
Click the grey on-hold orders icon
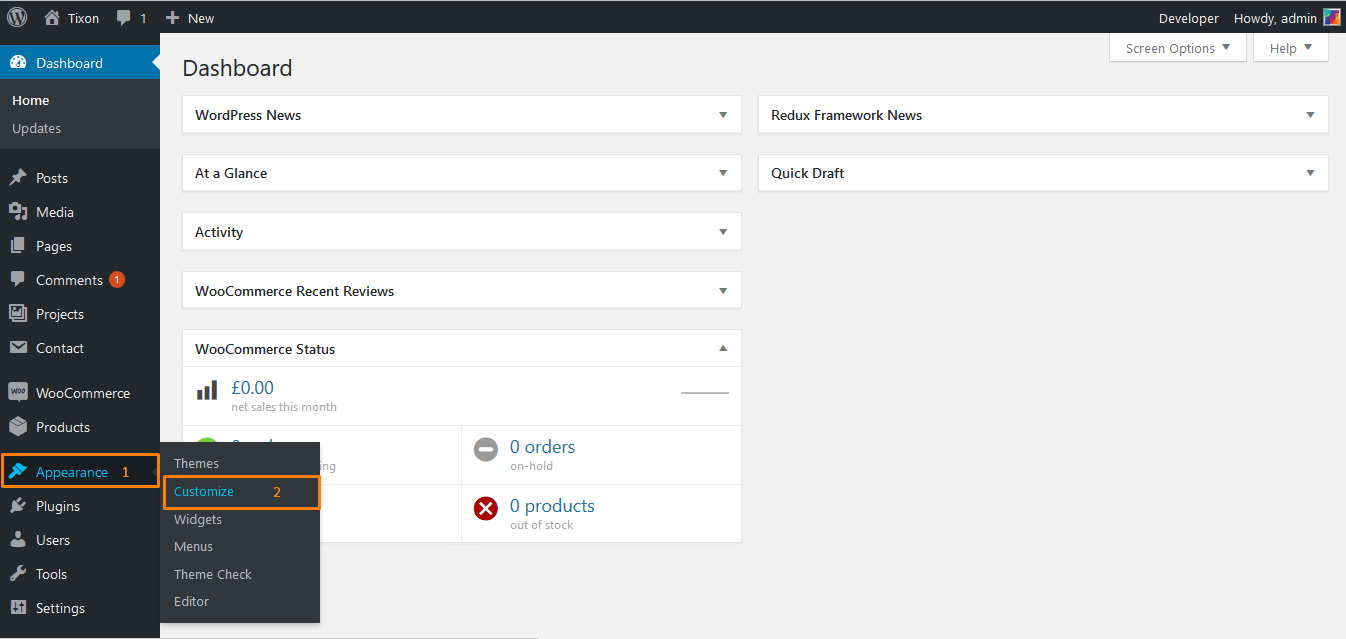pyautogui.click(x=486, y=450)
